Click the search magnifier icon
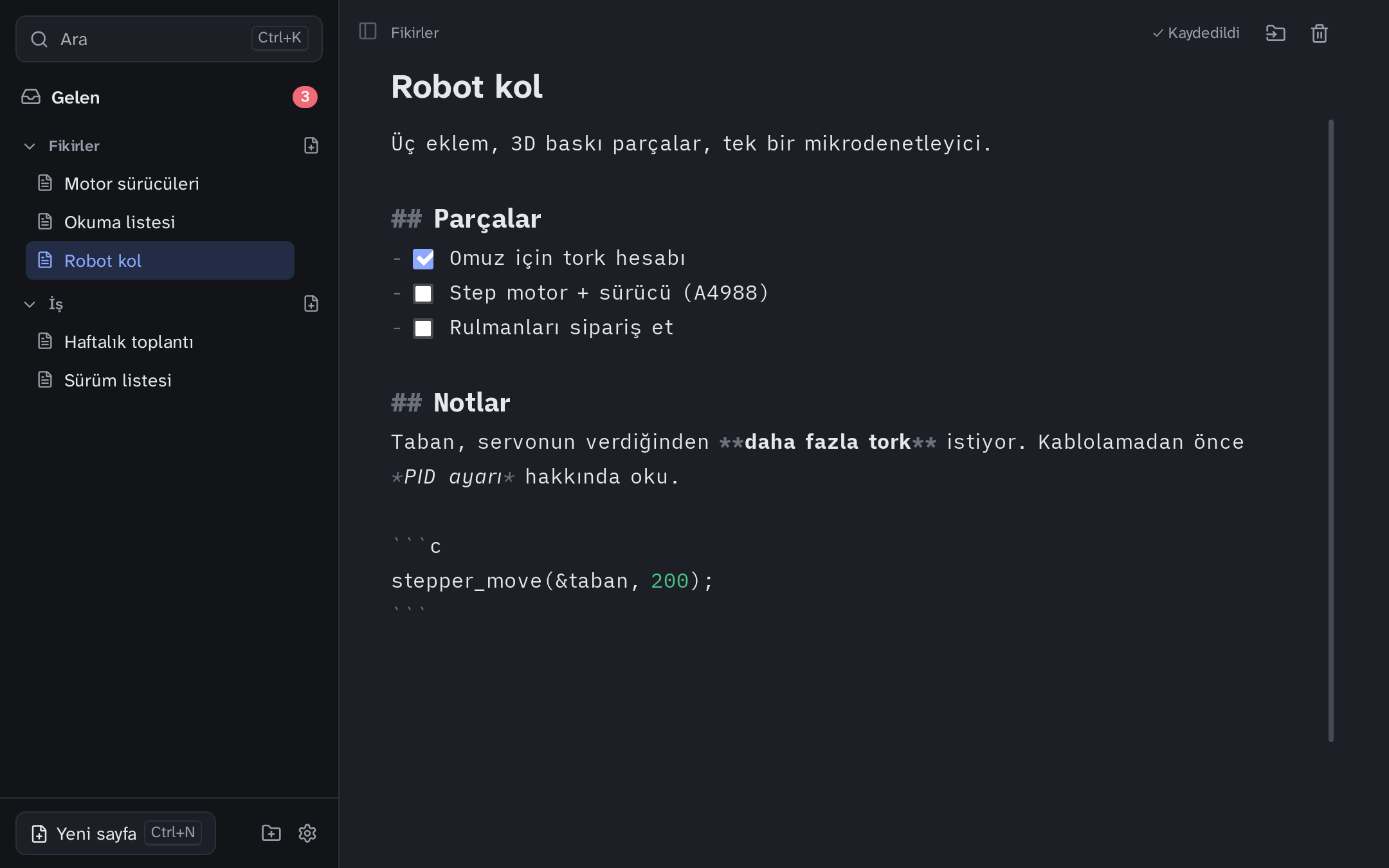 pyautogui.click(x=39, y=39)
